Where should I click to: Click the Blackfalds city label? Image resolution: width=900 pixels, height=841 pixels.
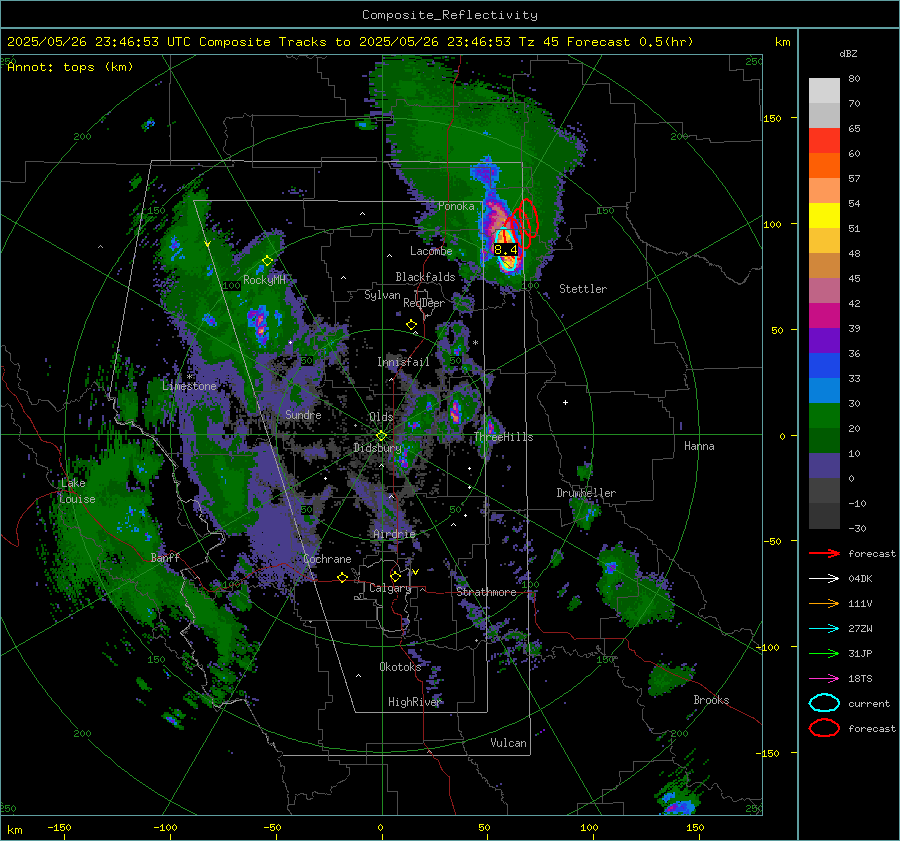coord(425,277)
